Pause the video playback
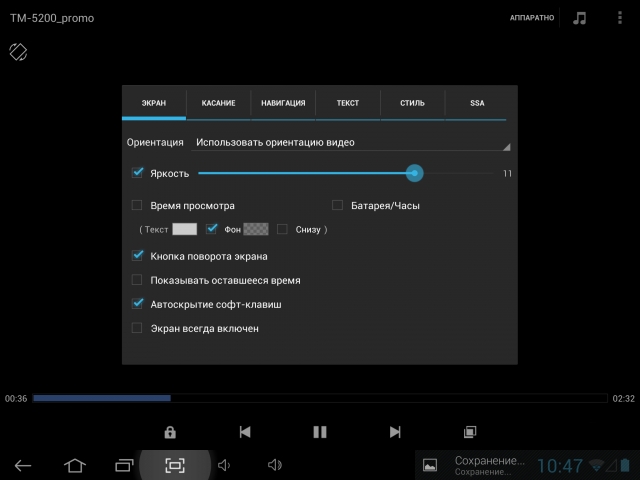Viewport: 640px width, 480px height. click(320, 432)
